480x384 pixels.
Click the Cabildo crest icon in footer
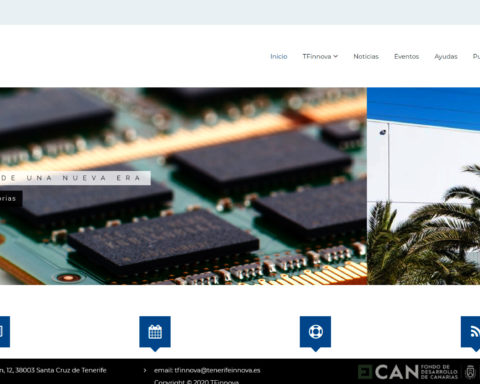tap(470, 372)
